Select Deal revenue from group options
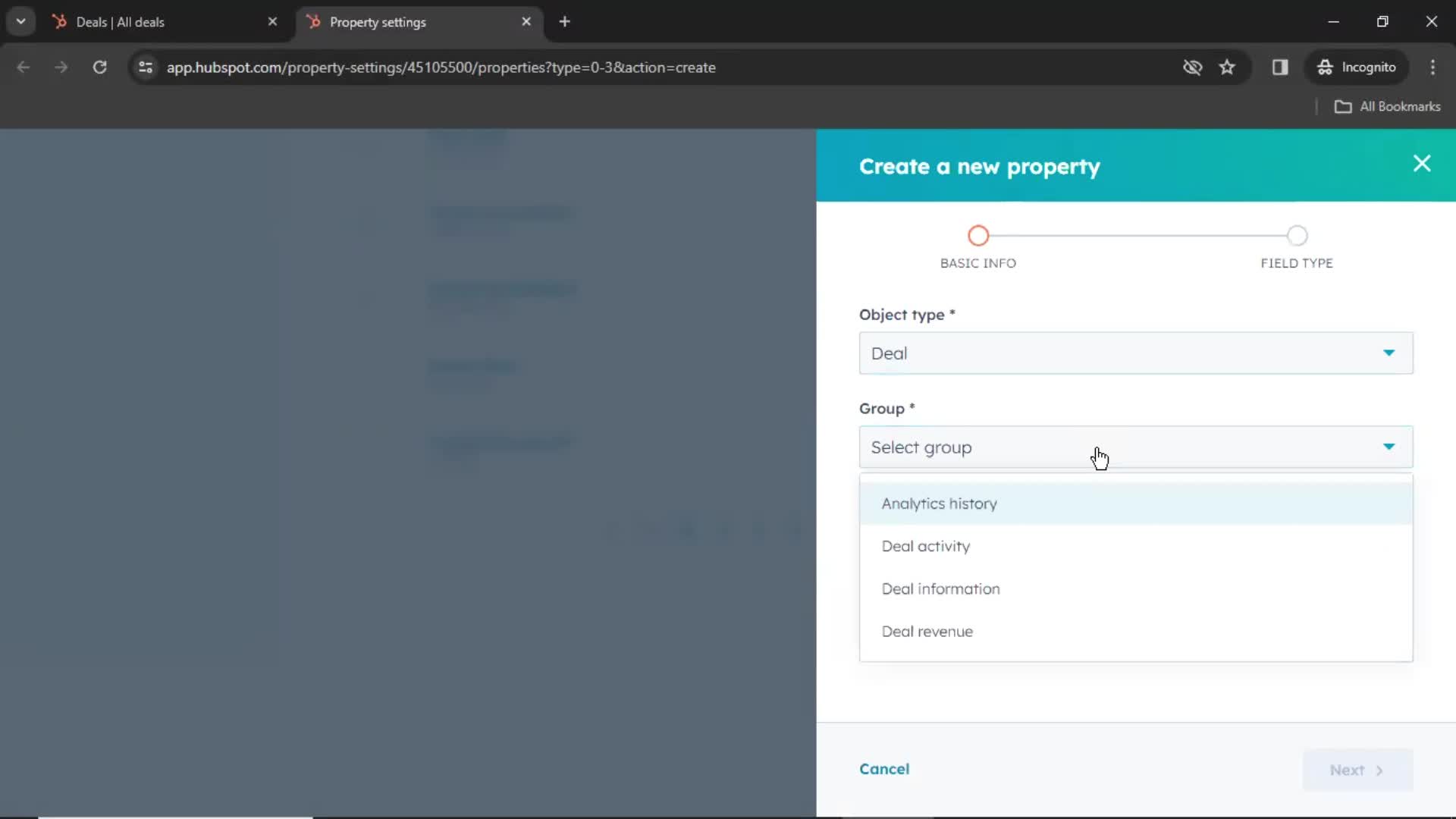Image resolution: width=1456 pixels, height=819 pixels. pyautogui.click(x=926, y=631)
